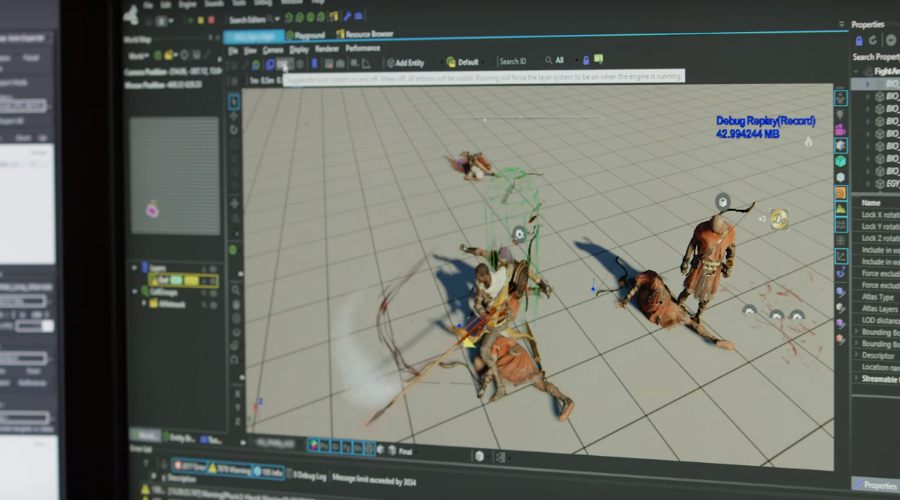Click the blue lock icon in Properties header
Image resolution: width=900 pixels, height=500 pixels.
point(859,41)
